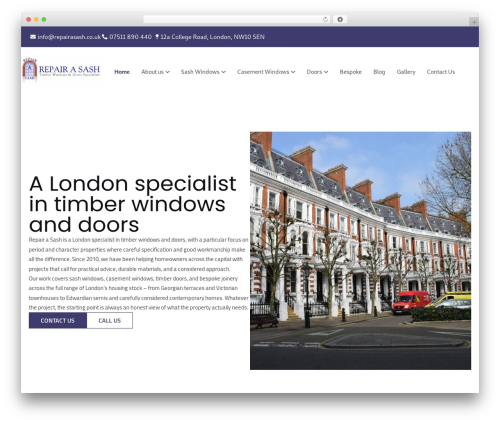This screenshot has height=423, width=500.
Task: Click the email envelope icon in top bar
Action: [33, 37]
